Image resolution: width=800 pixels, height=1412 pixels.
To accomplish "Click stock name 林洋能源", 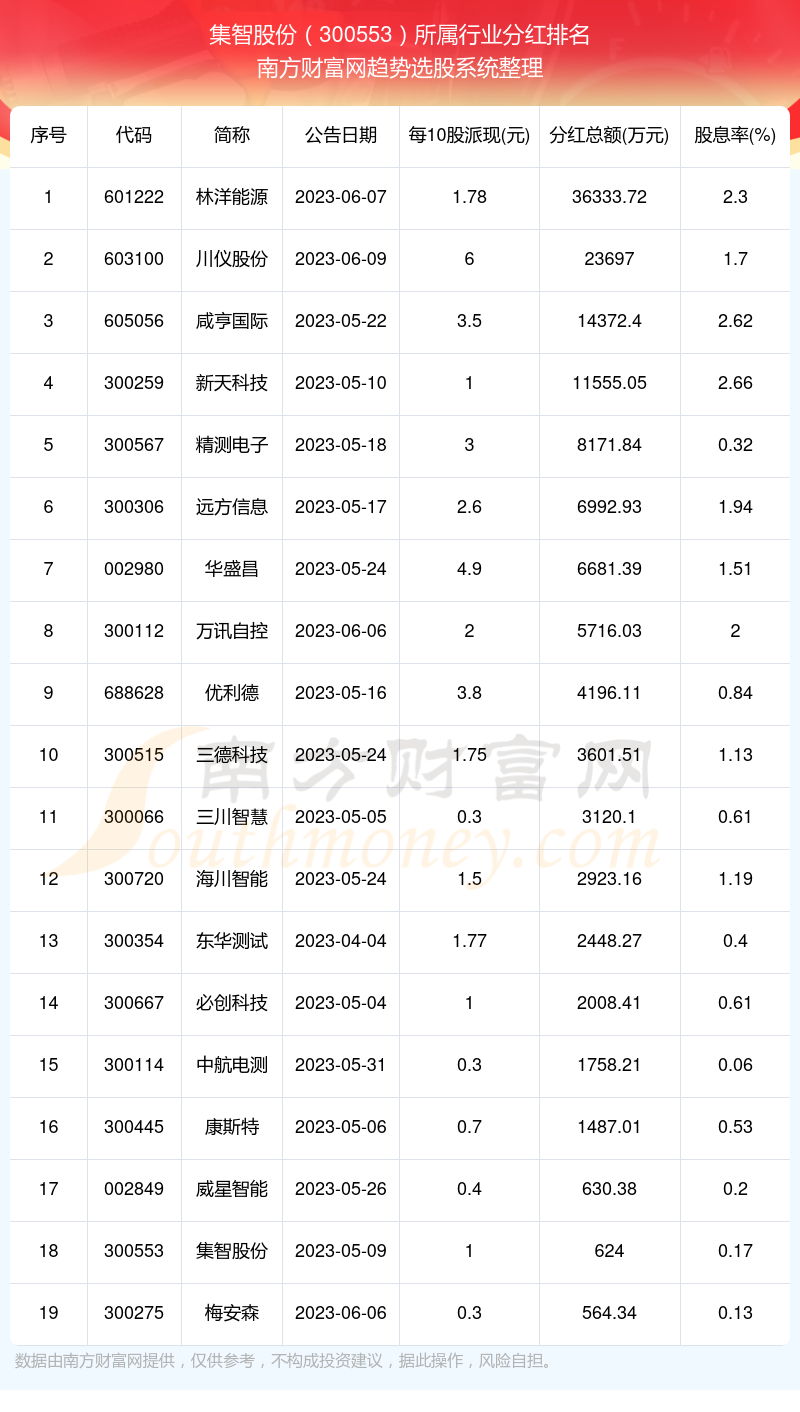I will click(x=232, y=197).
